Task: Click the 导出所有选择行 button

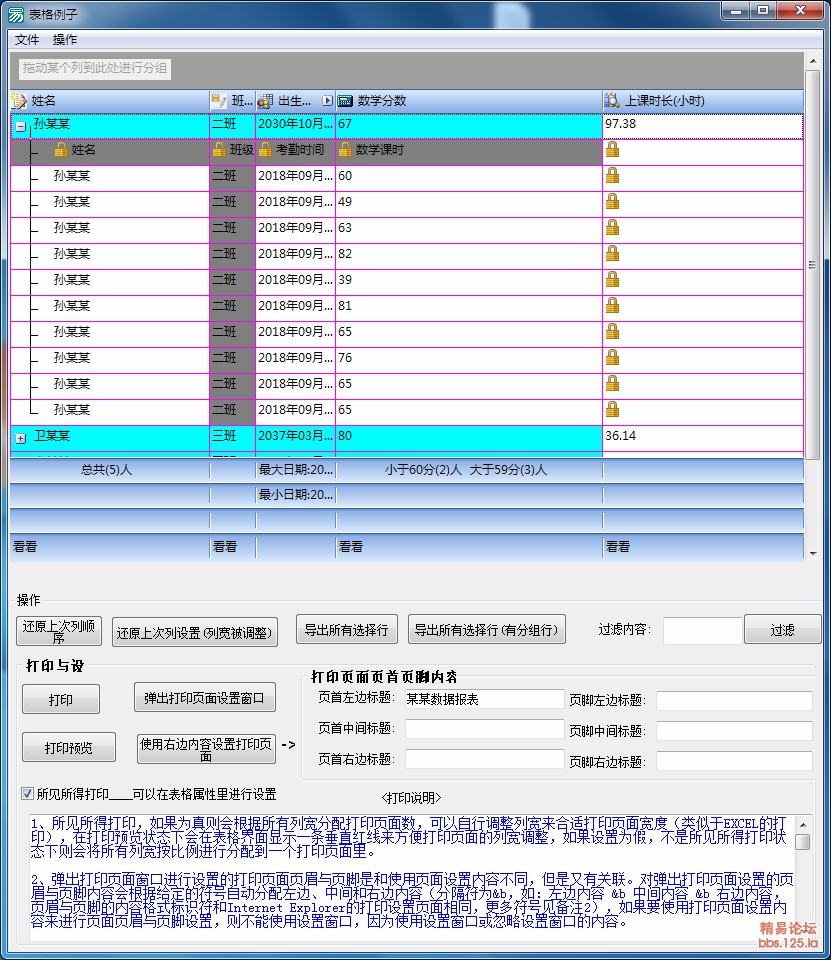Action: [346, 630]
